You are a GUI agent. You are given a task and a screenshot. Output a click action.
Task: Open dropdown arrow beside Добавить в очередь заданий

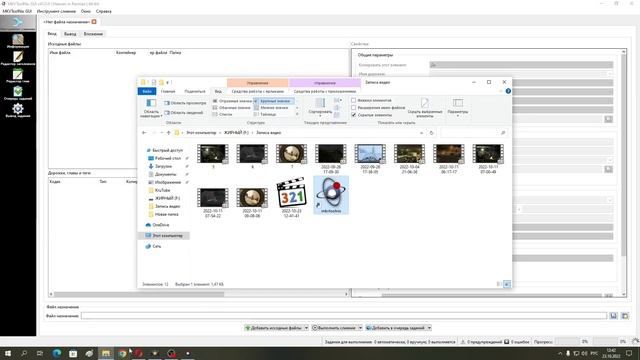coord(429,328)
